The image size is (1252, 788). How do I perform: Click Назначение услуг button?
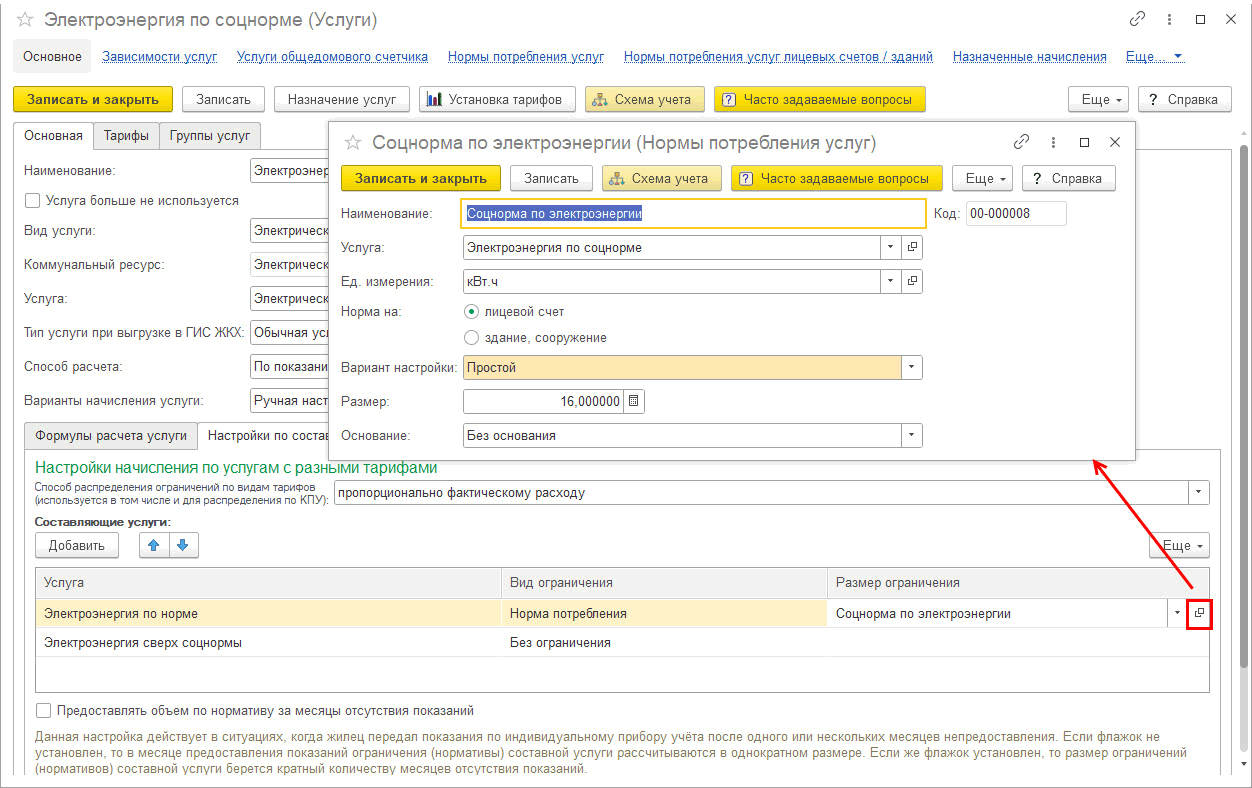point(342,99)
